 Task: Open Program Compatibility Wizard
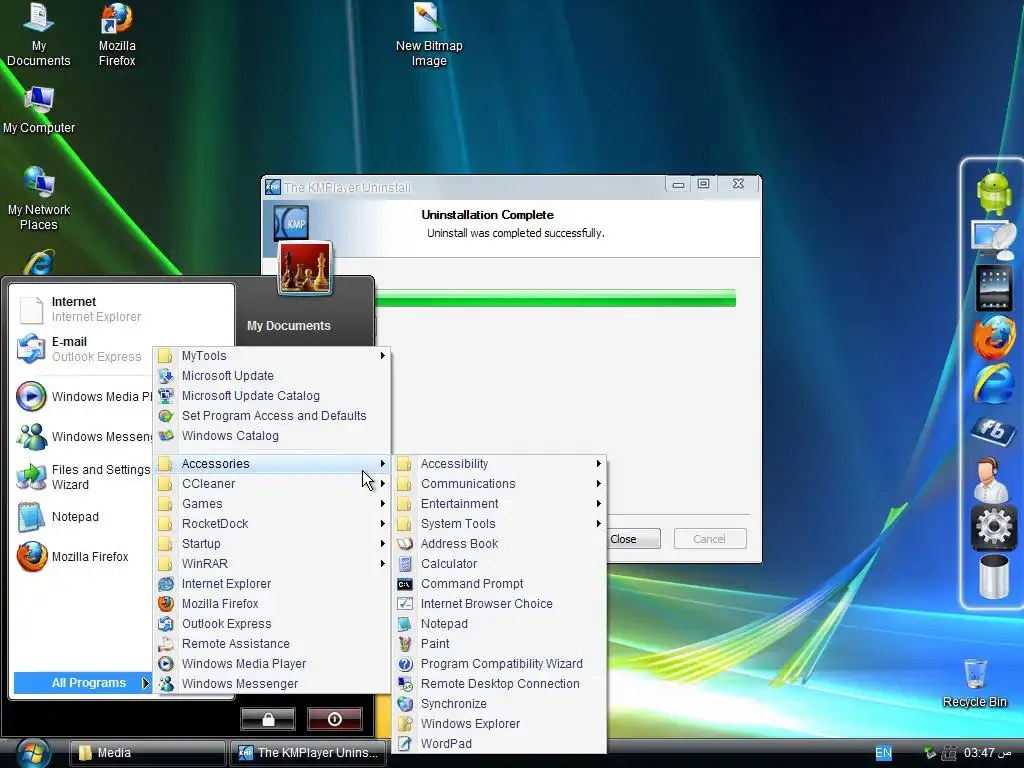click(x=499, y=664)
